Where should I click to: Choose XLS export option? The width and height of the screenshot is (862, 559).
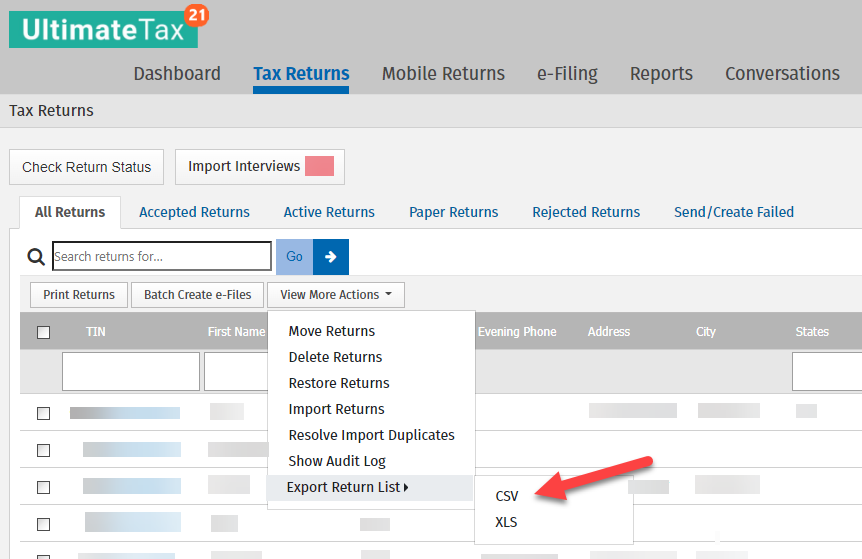coord(506,522)
